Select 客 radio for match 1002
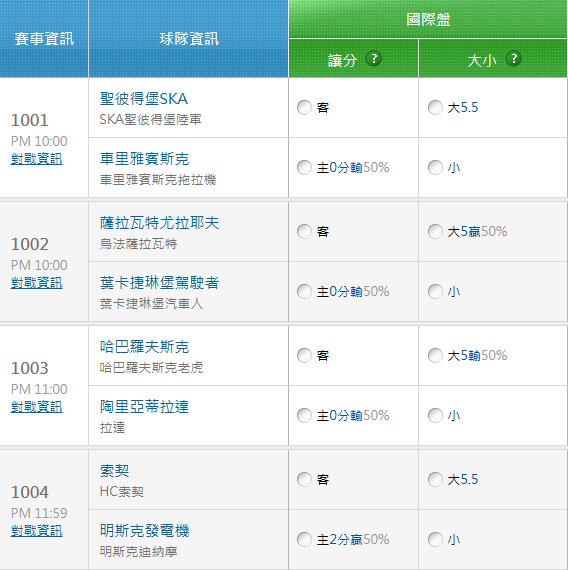 304,232
